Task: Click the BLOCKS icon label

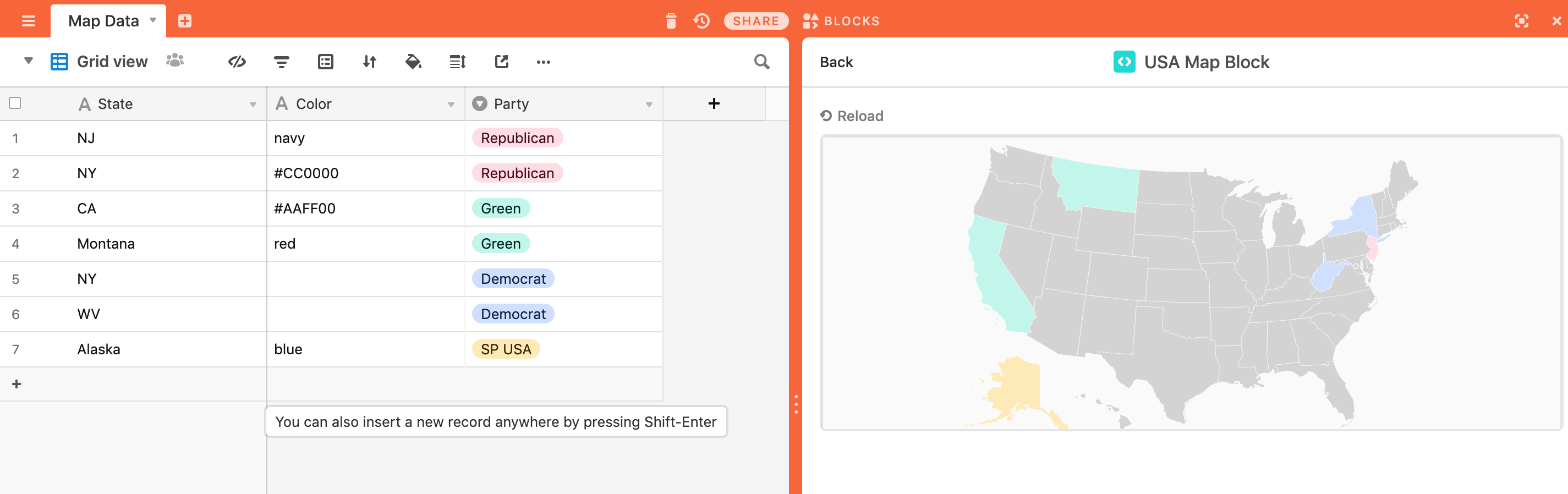Action: [x=841, y=21]
